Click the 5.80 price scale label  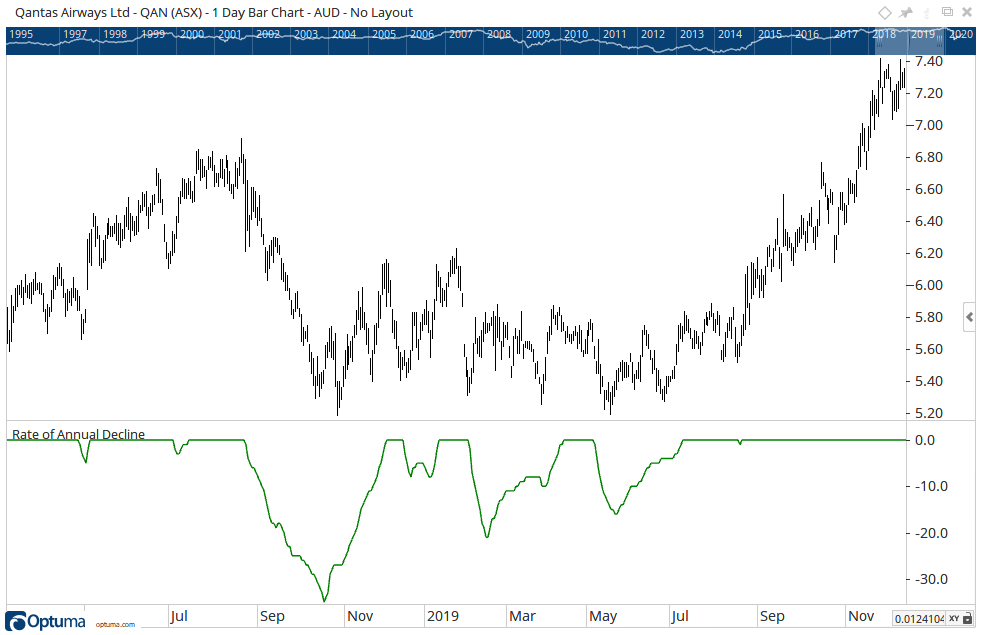[929, 318]
